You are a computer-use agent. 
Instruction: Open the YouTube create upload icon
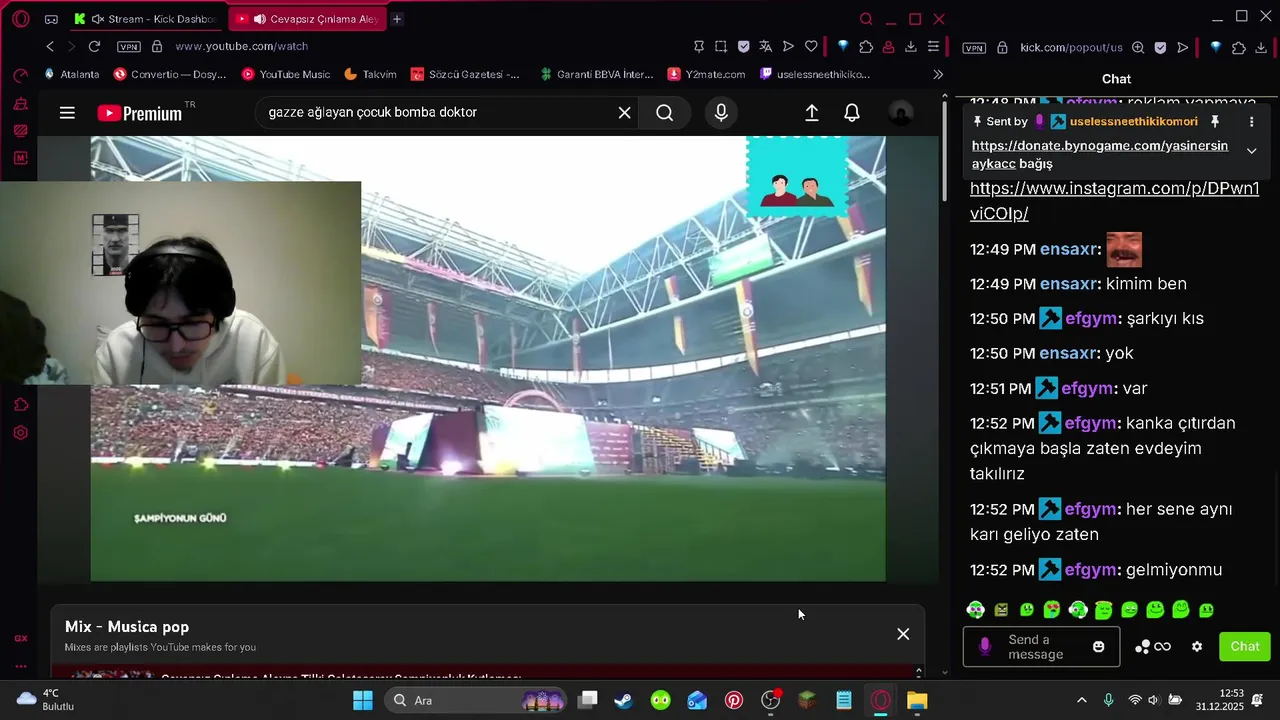812,113
